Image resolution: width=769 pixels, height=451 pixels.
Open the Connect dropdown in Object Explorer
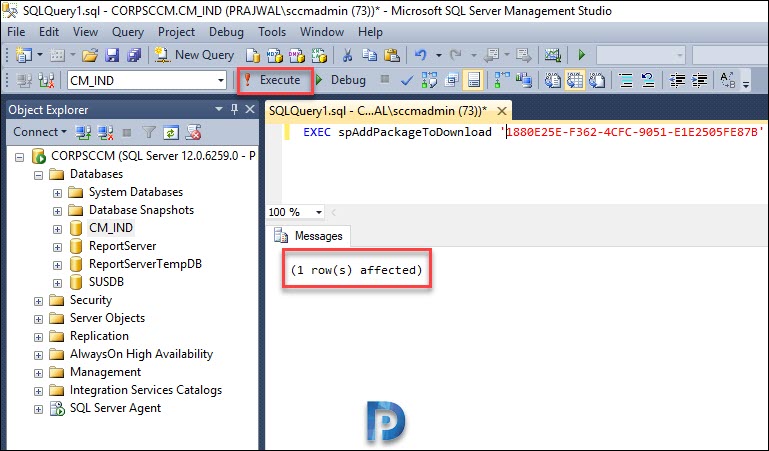click(x=40, y=132)
